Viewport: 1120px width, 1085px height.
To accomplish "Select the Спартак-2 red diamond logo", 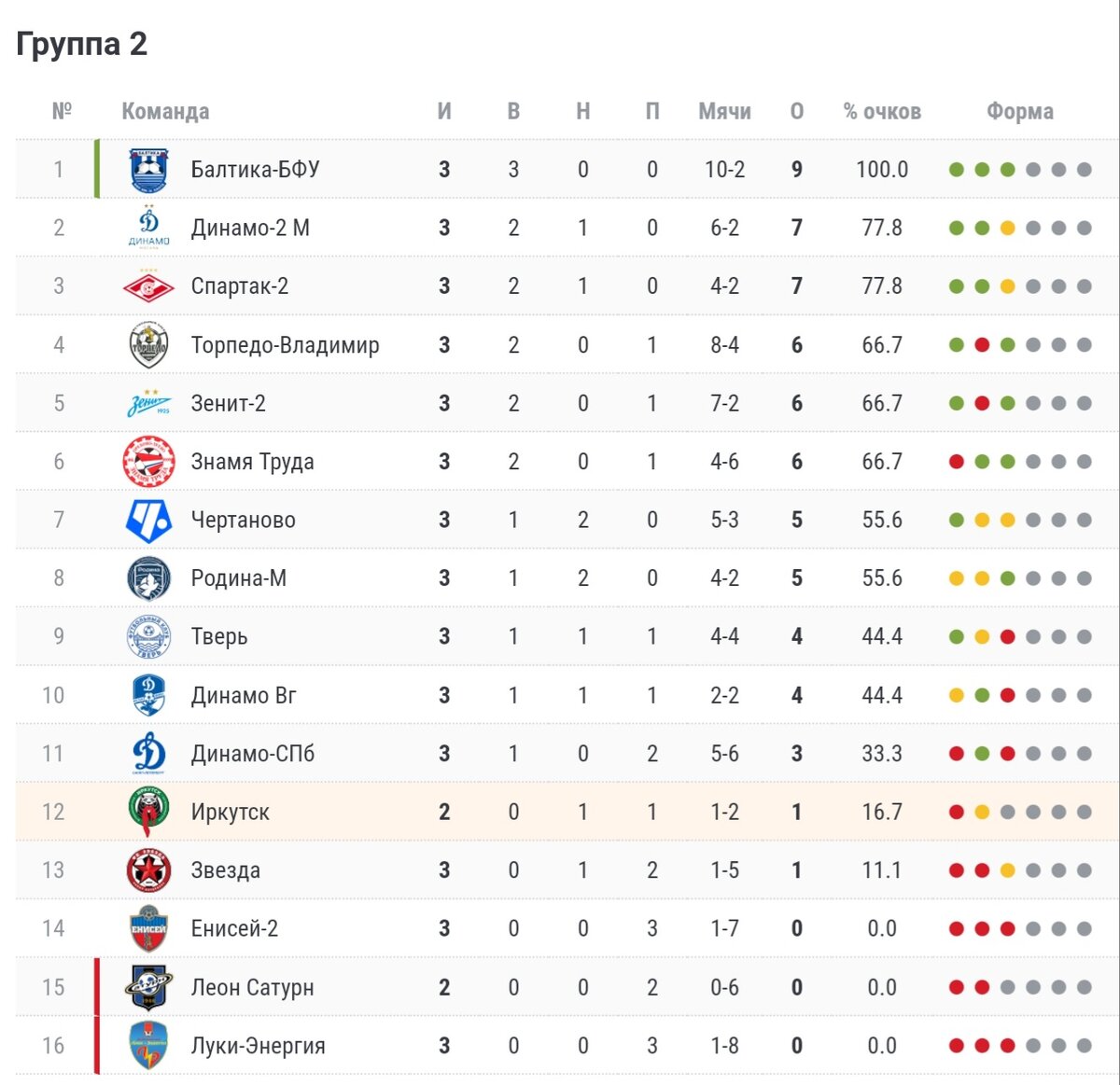I will tap(148, 286).
